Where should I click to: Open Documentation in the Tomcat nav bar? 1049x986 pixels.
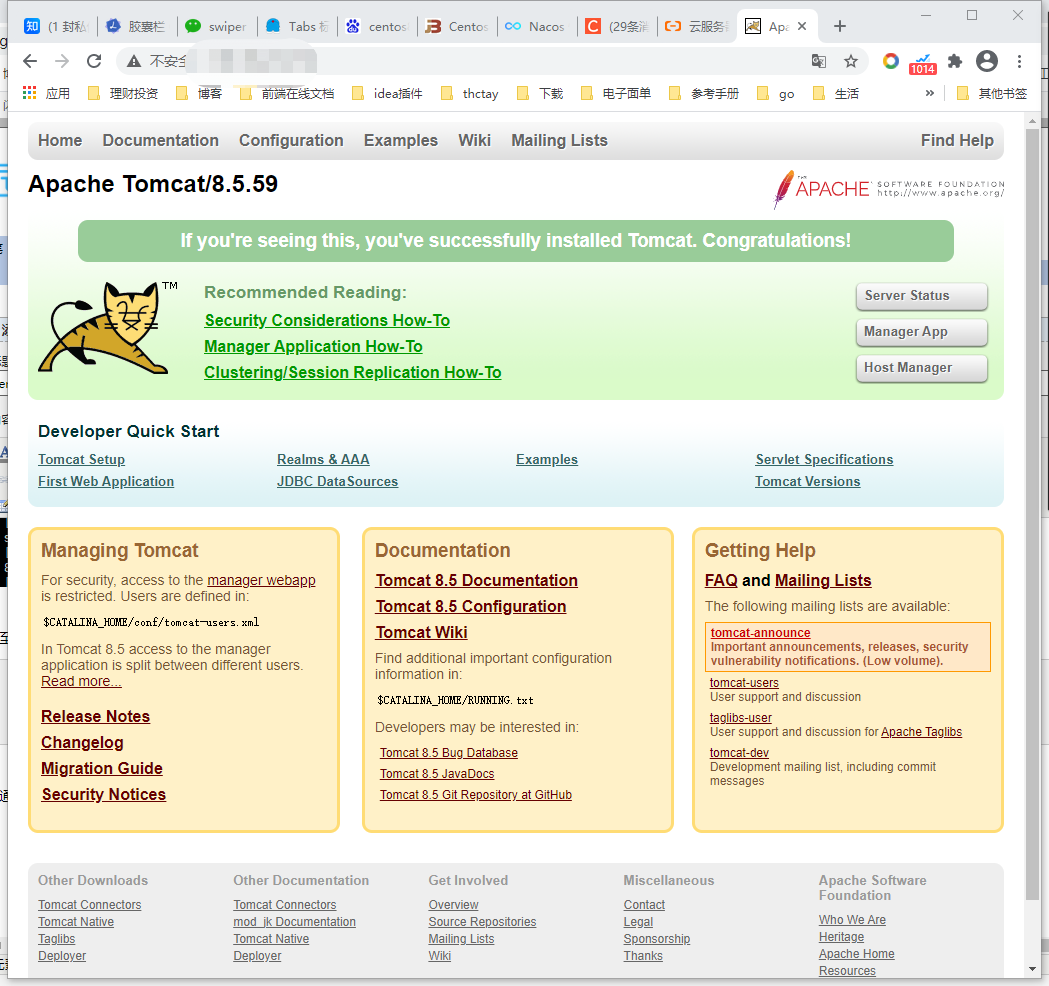pos(160,140)
